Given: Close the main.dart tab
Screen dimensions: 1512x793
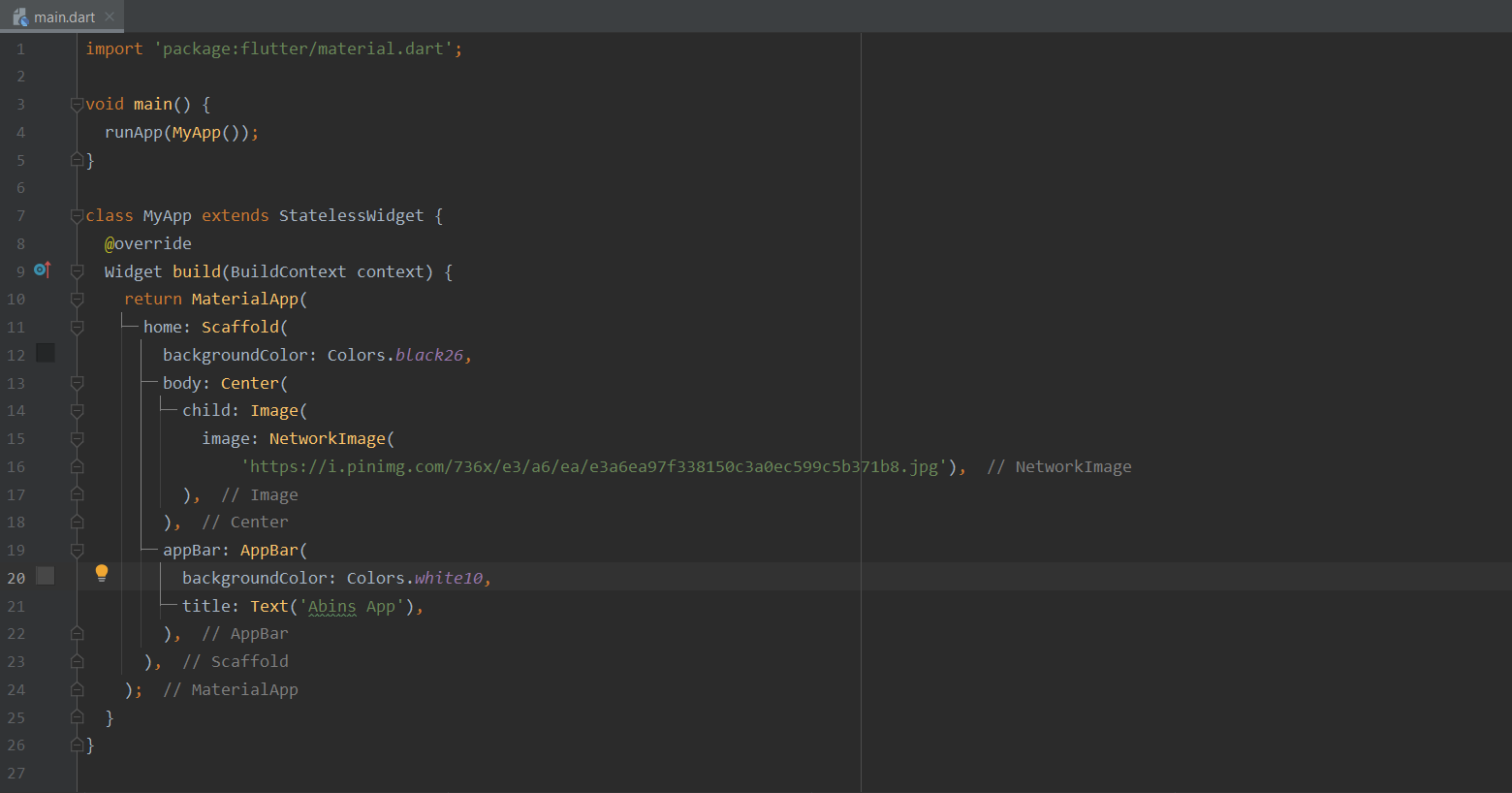Looking at the screenshot, I should coord(107,16).
